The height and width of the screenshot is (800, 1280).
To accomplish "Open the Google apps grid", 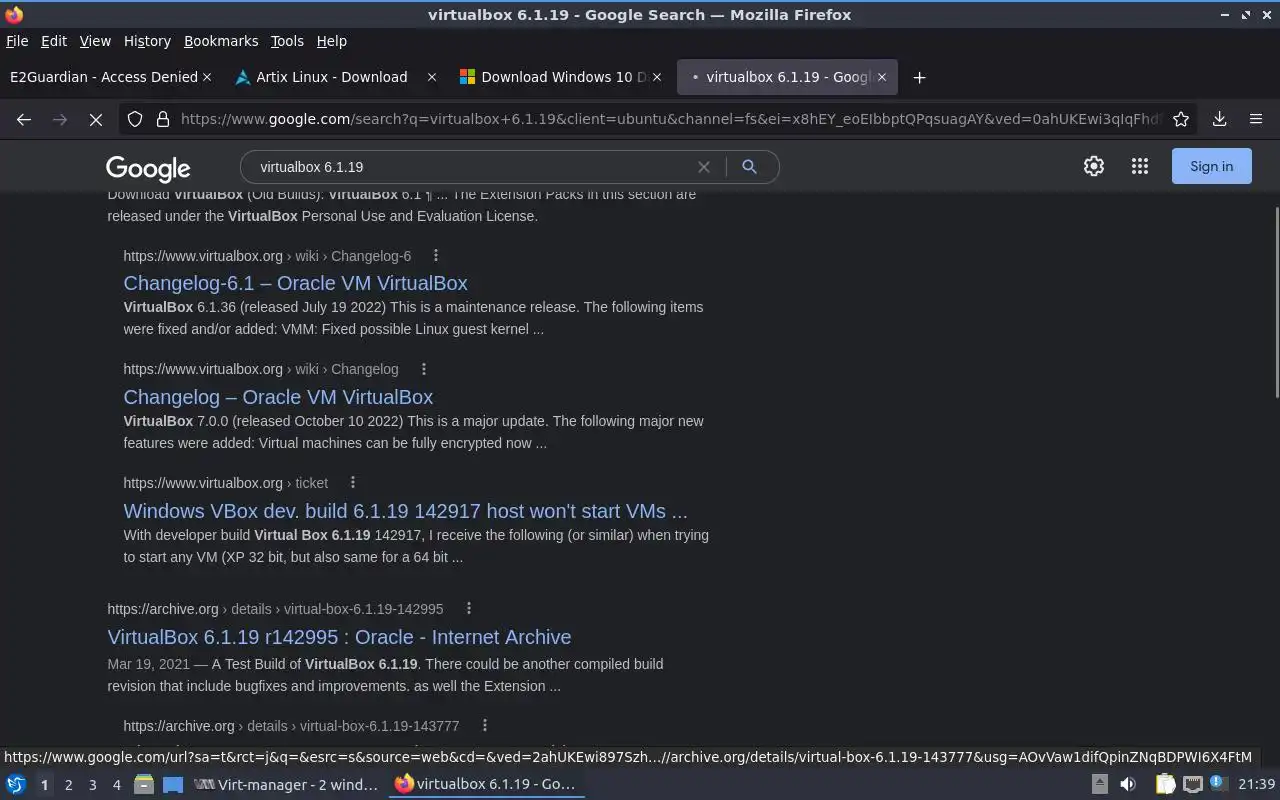I will click(1140, 167).
